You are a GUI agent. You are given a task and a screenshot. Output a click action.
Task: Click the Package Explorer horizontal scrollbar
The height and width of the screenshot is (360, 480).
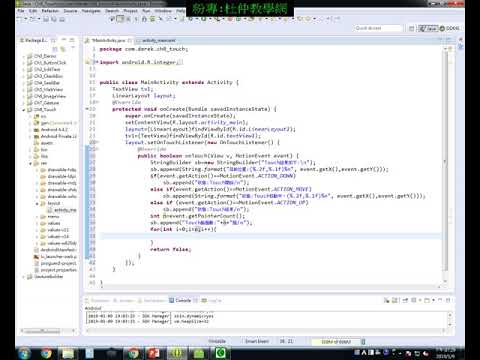[43, 331]
